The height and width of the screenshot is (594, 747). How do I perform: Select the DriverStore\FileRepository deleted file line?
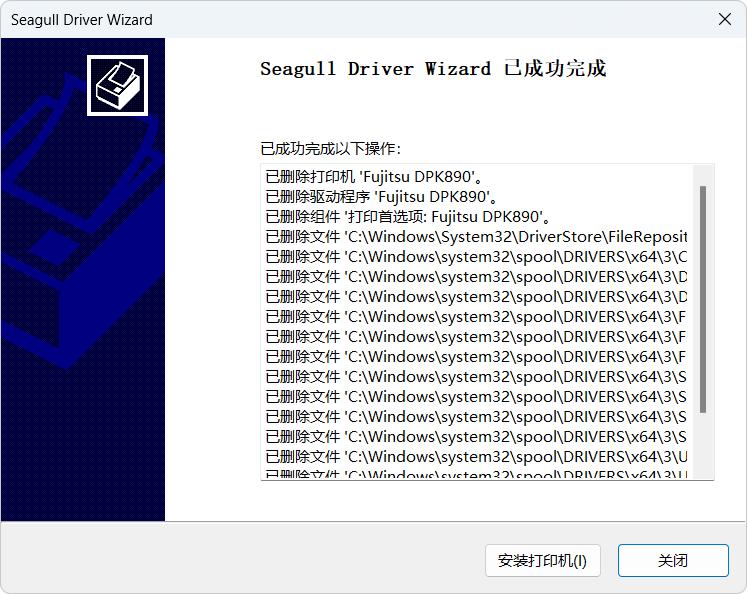click(x=476, y=237)
